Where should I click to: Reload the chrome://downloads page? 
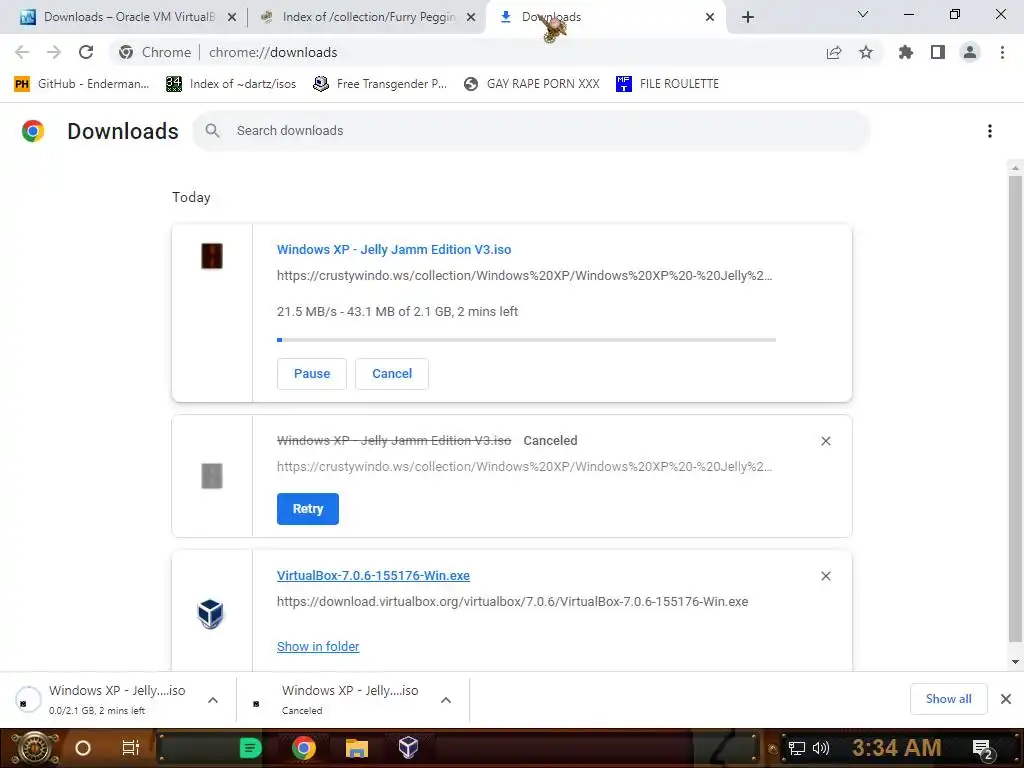point(86,52)
